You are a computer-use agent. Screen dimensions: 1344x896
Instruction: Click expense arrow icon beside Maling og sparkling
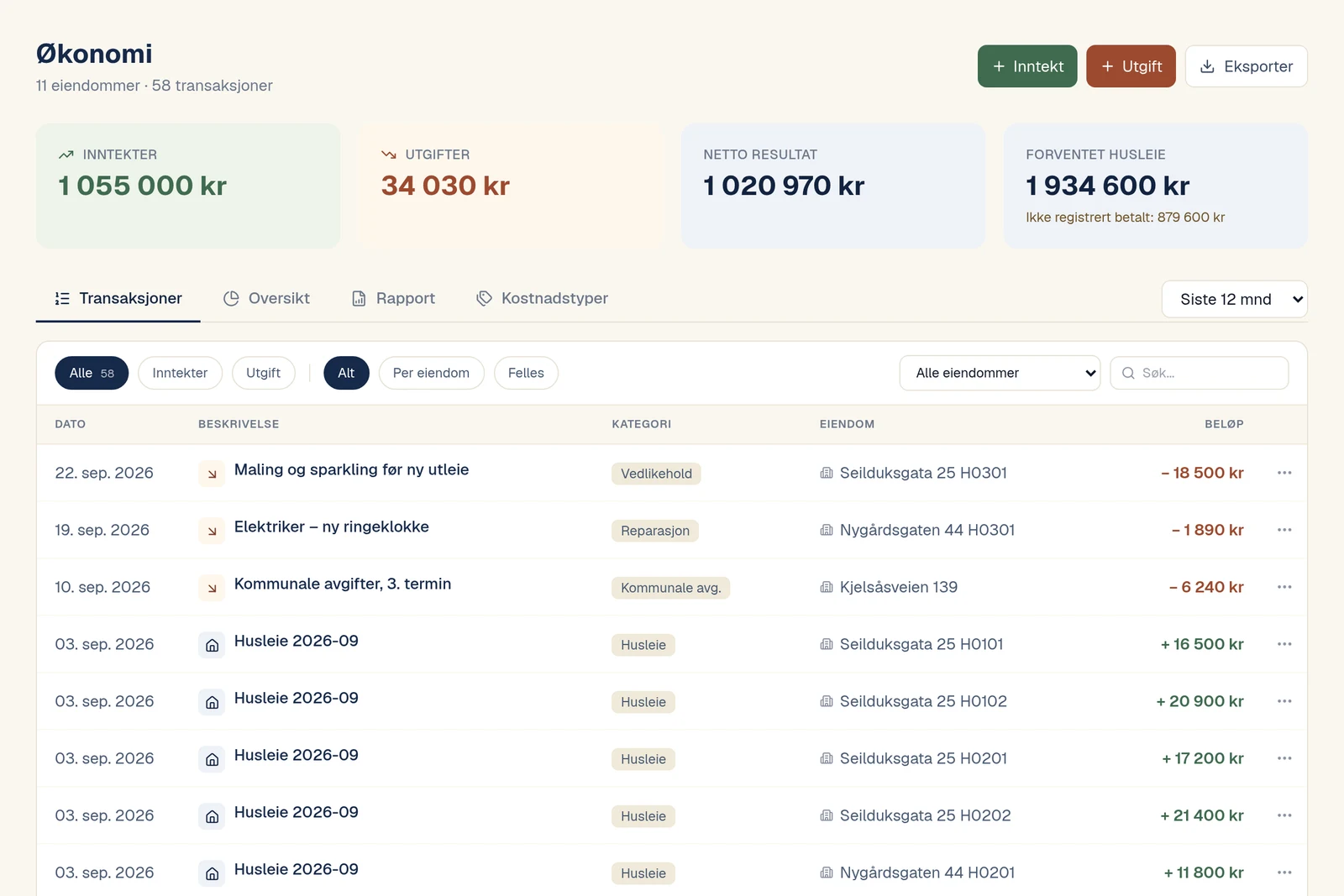(x=212, y=474)
